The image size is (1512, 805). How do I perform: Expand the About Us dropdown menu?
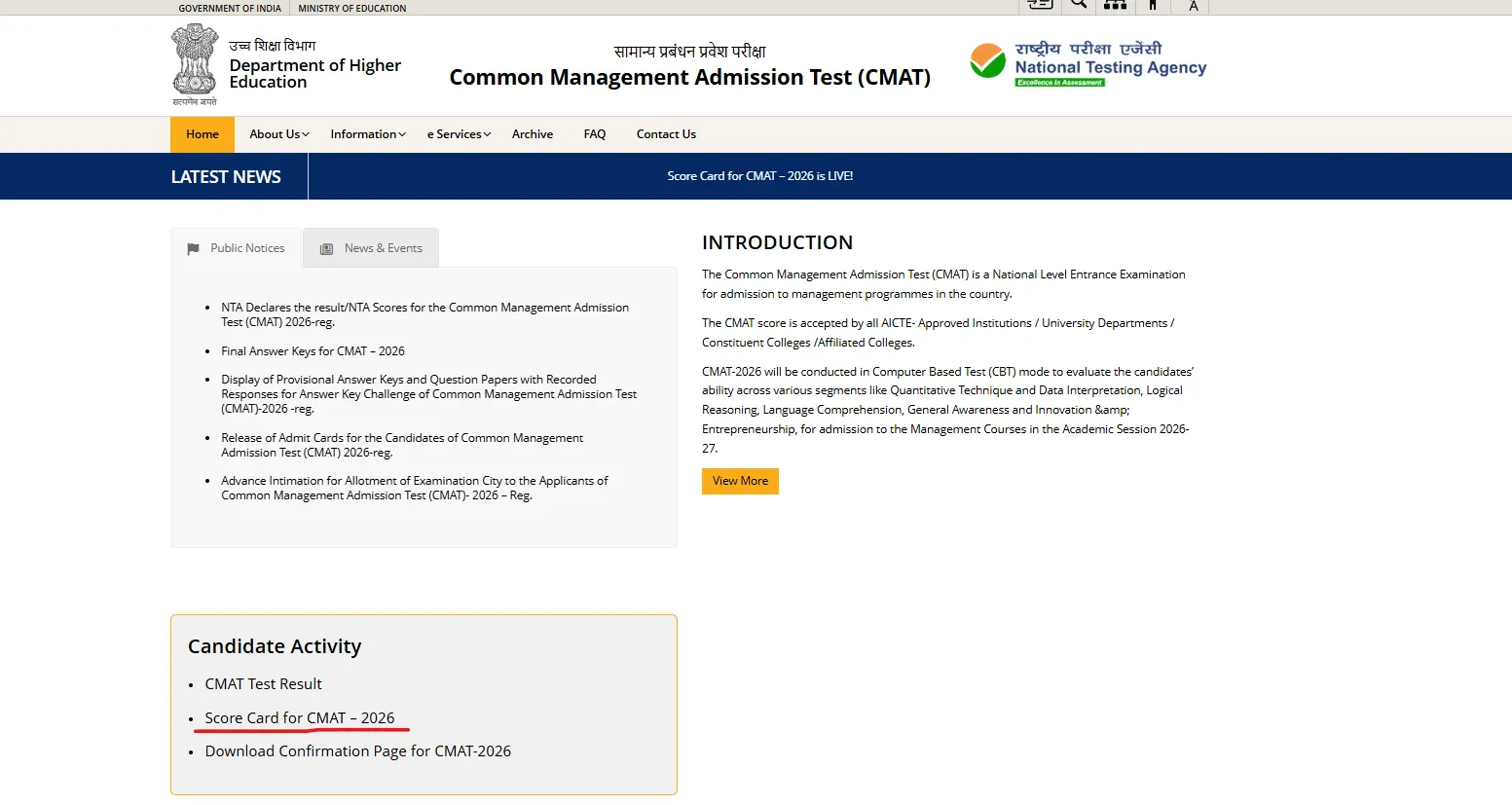point(279,134)
